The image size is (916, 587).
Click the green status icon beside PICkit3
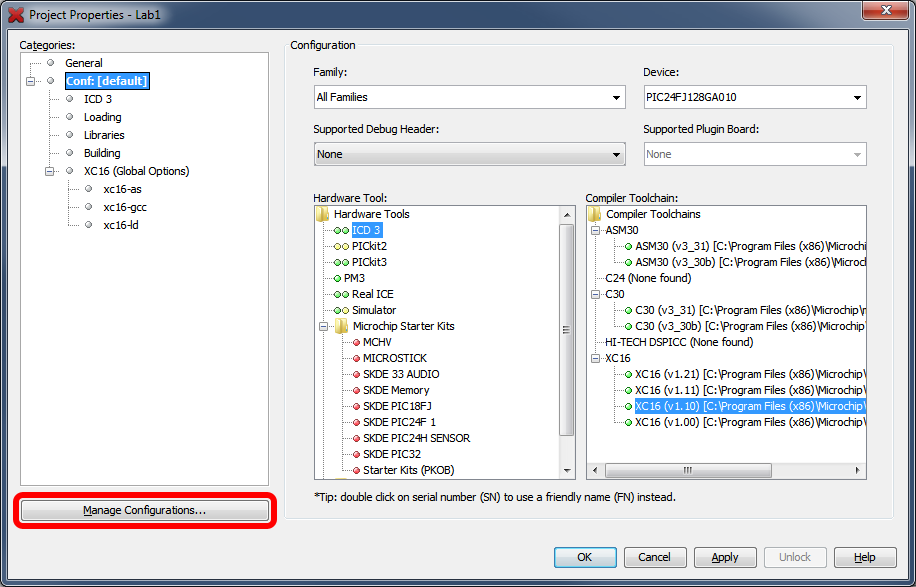pos(342,262)
